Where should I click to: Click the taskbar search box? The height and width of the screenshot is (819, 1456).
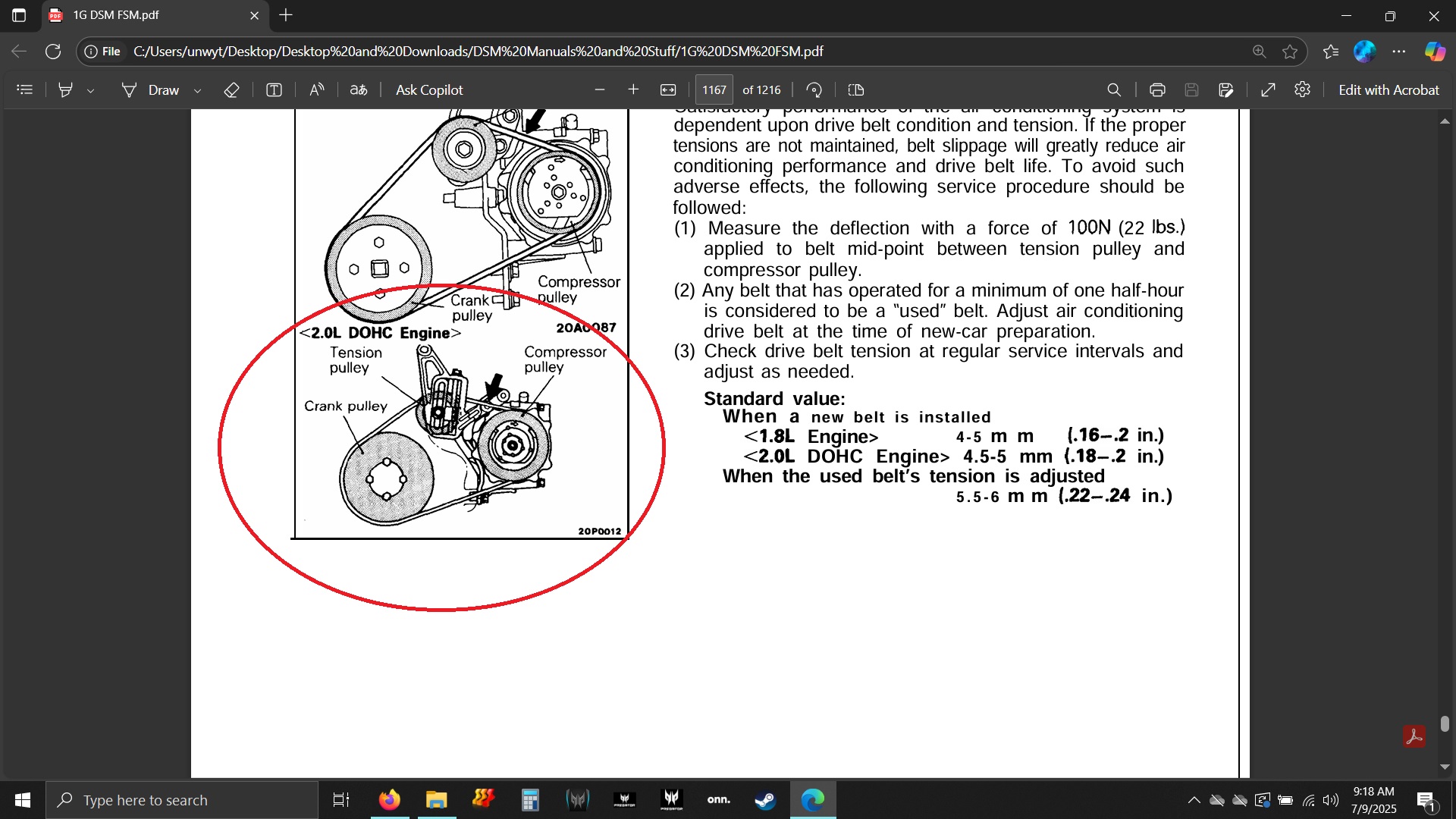(182, 800)
